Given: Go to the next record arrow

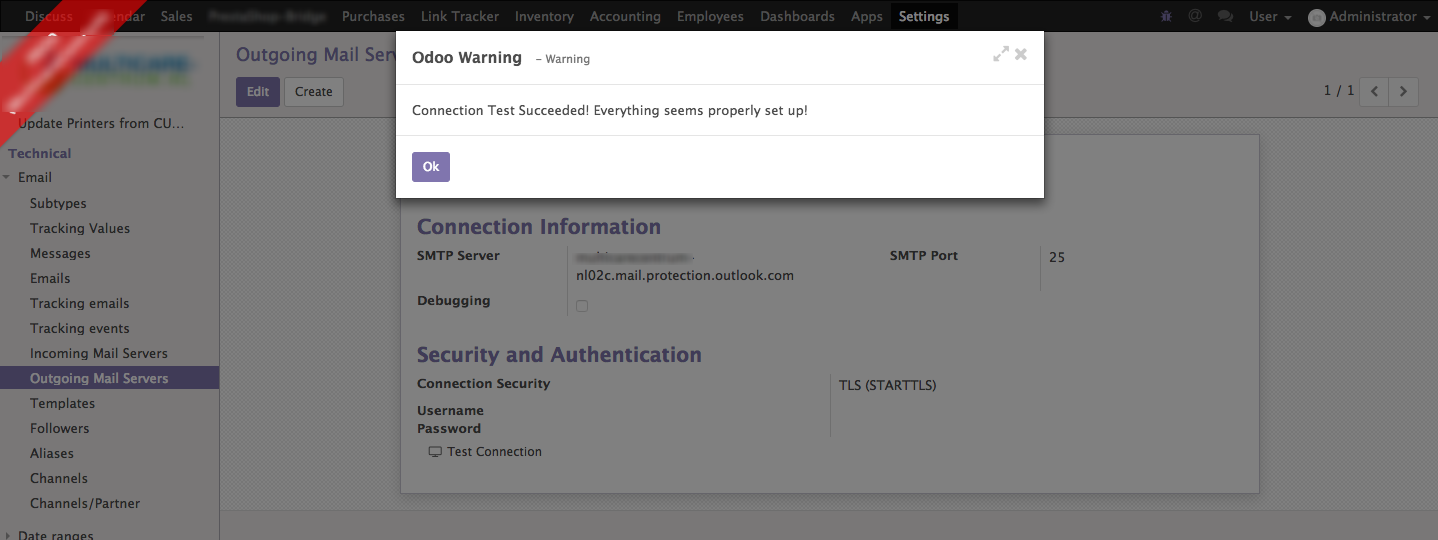Looking at the screenshot, I should click(1404, 91).
